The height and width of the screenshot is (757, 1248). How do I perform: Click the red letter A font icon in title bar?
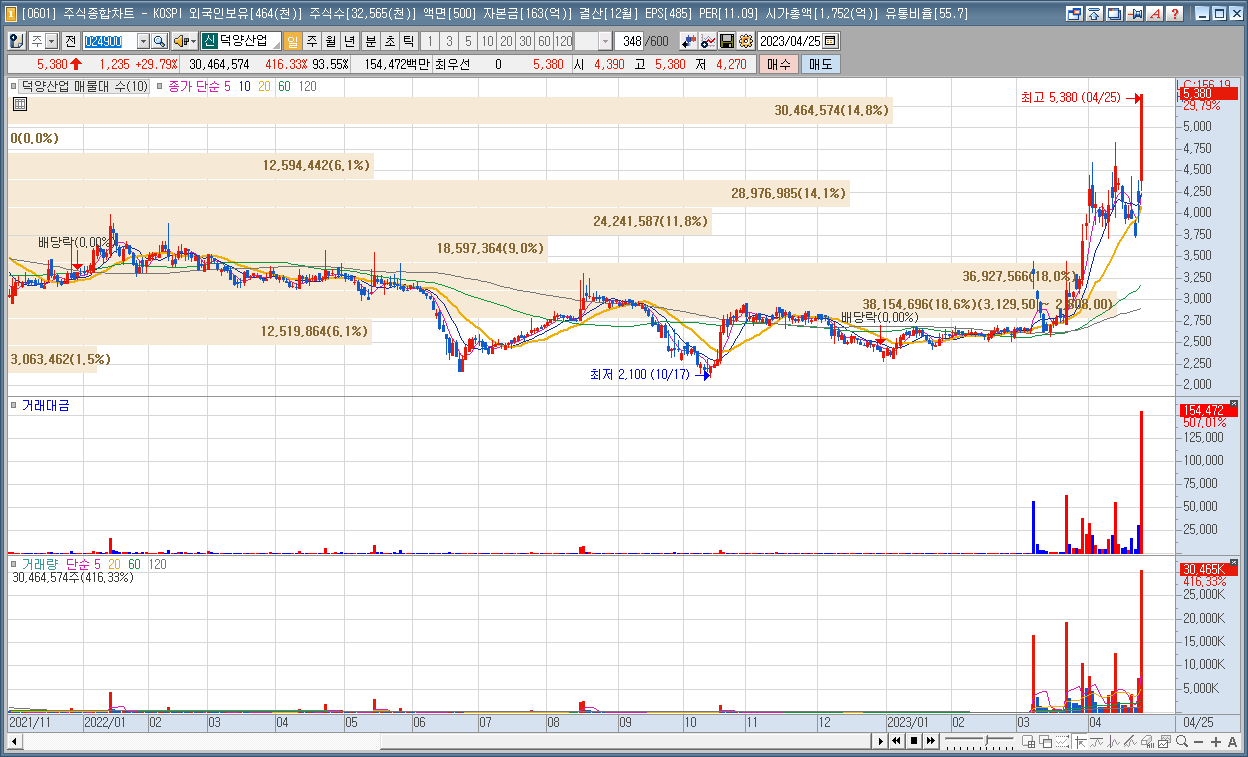coord(1155,14)
